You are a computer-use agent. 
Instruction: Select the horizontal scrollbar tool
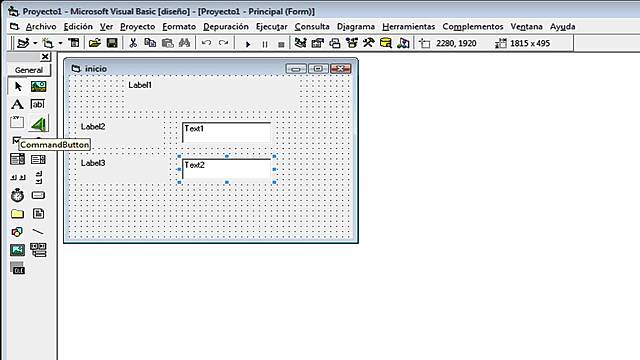(x=17, y=177)
